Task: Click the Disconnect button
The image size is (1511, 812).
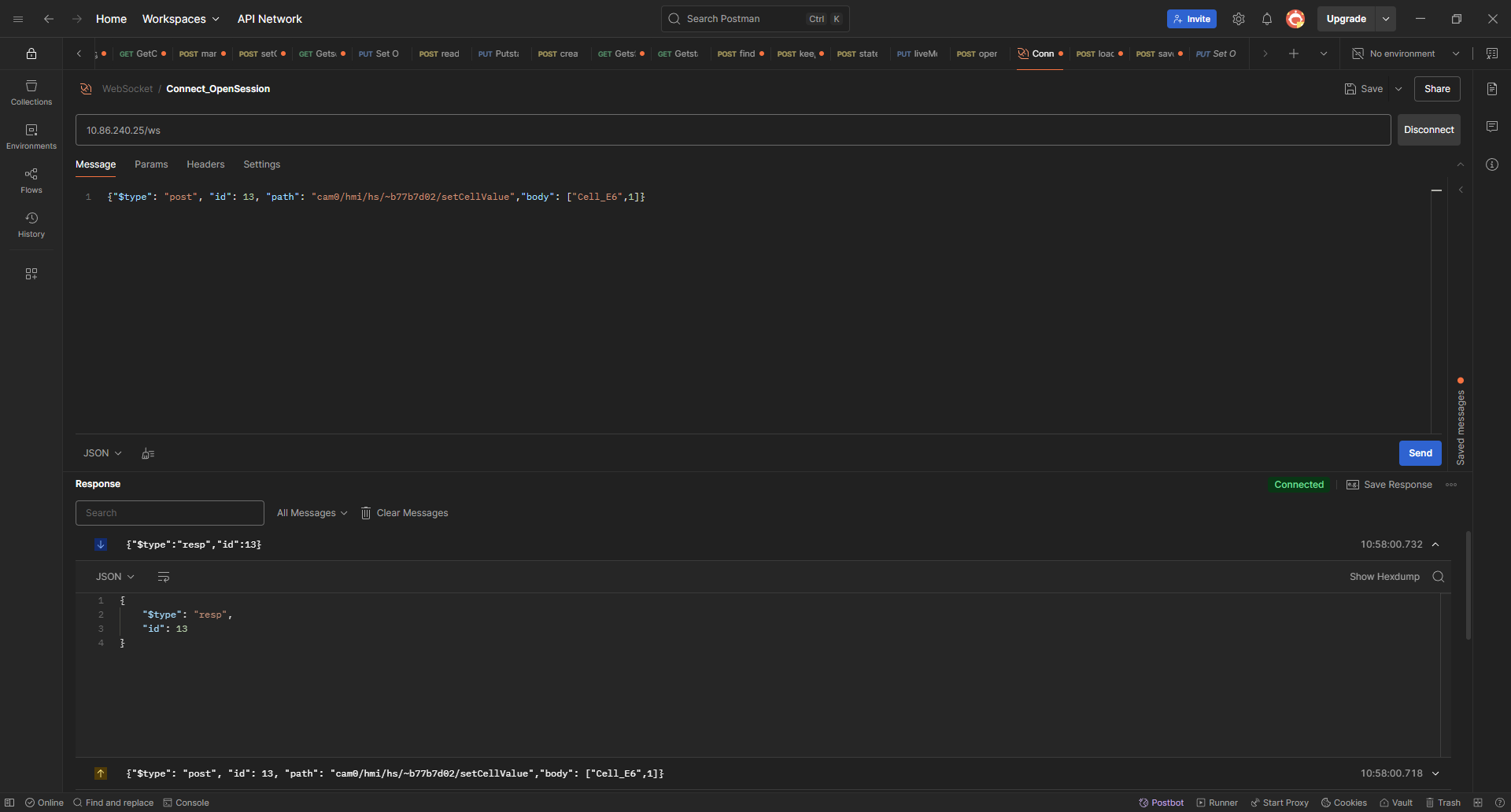Action: [x=1428, y=129]
